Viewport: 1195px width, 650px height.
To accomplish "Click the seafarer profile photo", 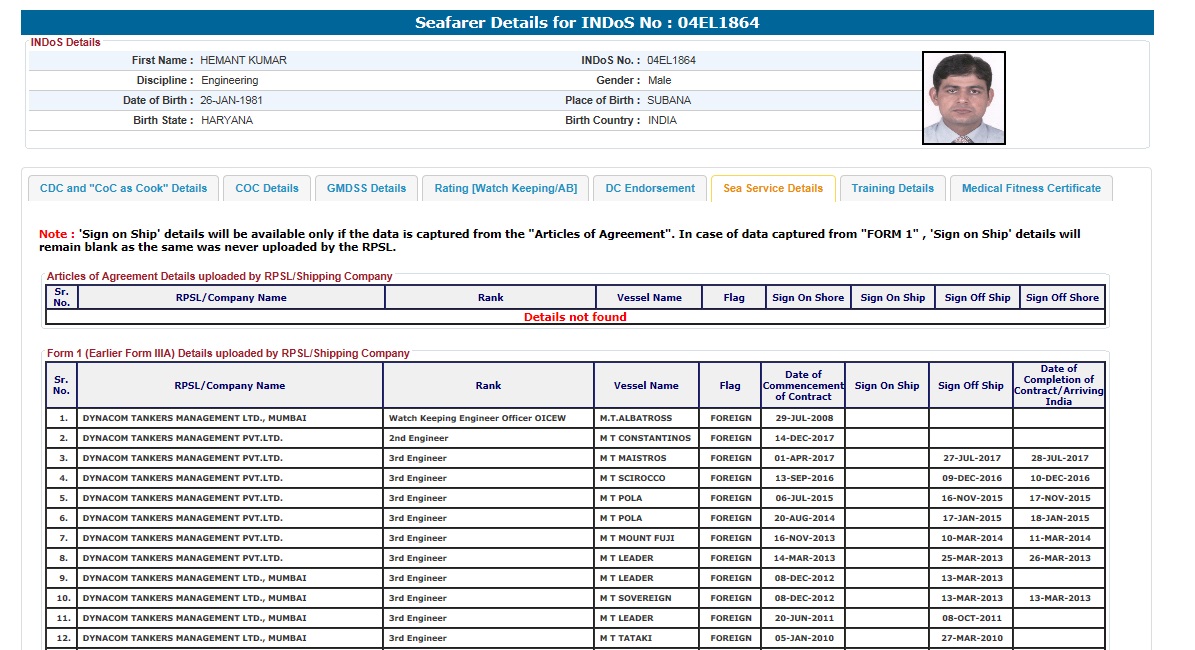I will [x=963, y=98].
